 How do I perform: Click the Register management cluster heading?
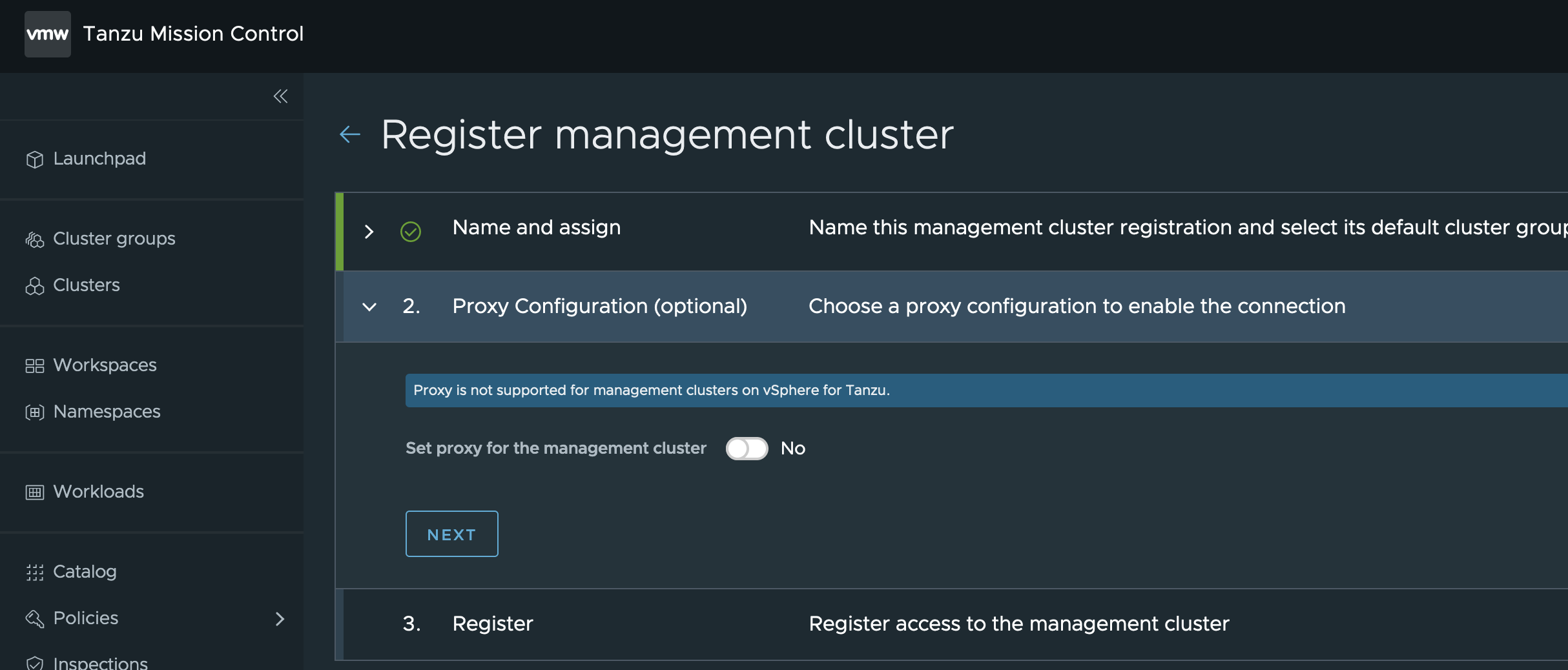coord(667,135)
